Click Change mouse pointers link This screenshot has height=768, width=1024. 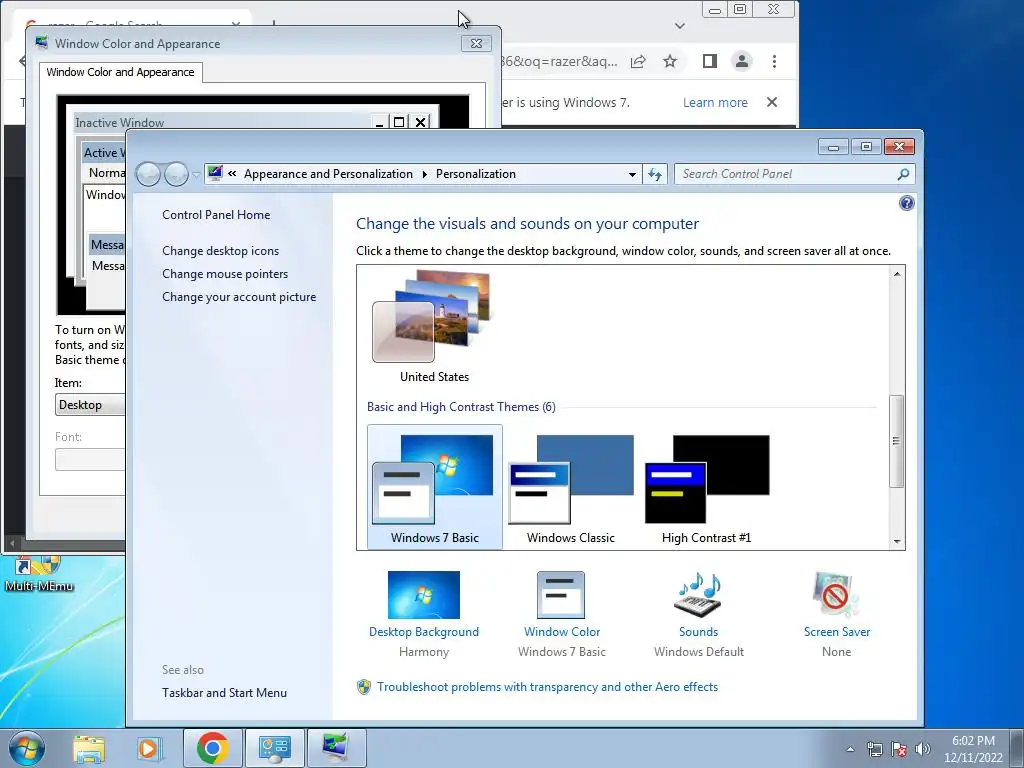point(225,274)
